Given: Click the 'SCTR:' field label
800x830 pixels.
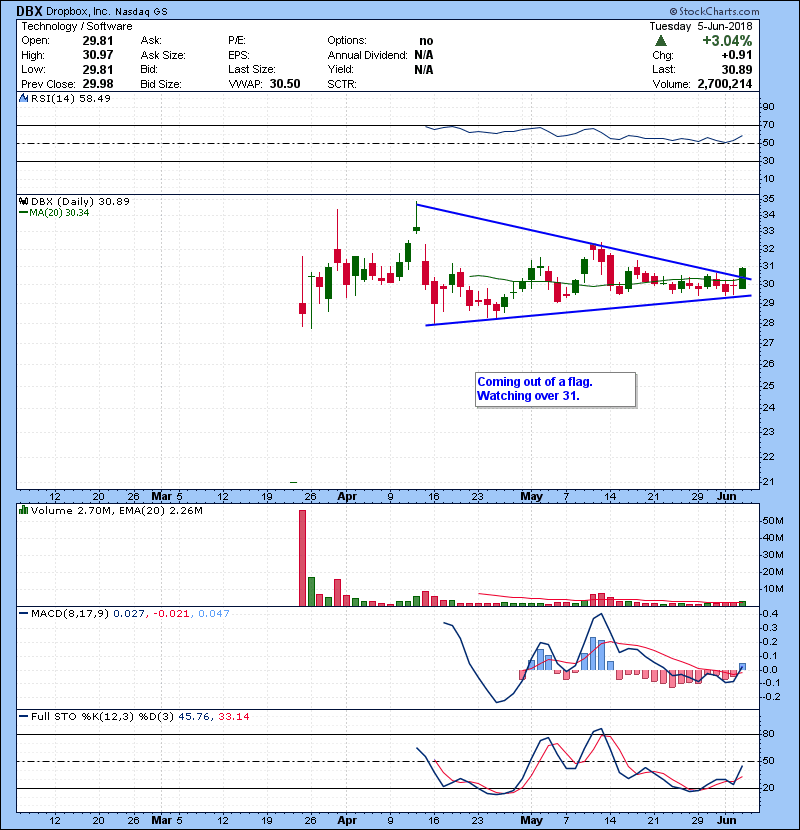Looking at the screenshot, I should 341,84.
